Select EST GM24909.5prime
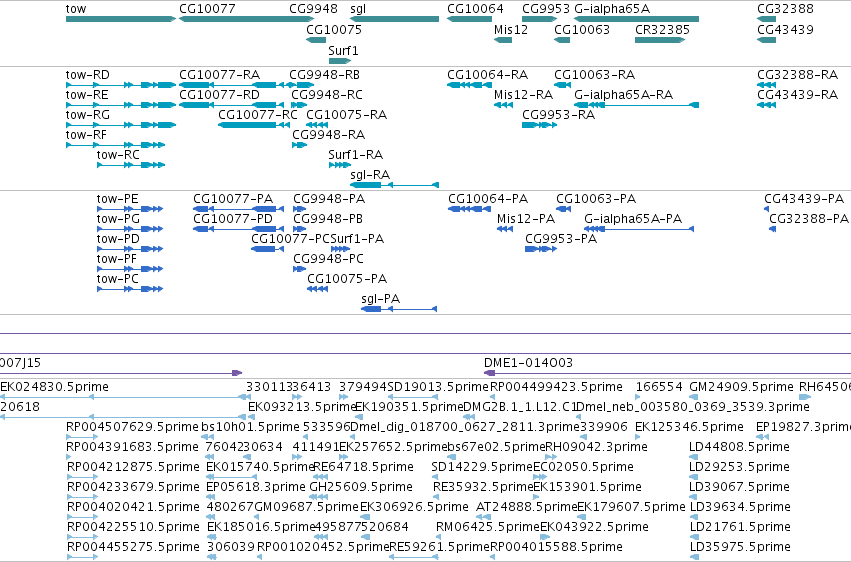 (694, 397)
